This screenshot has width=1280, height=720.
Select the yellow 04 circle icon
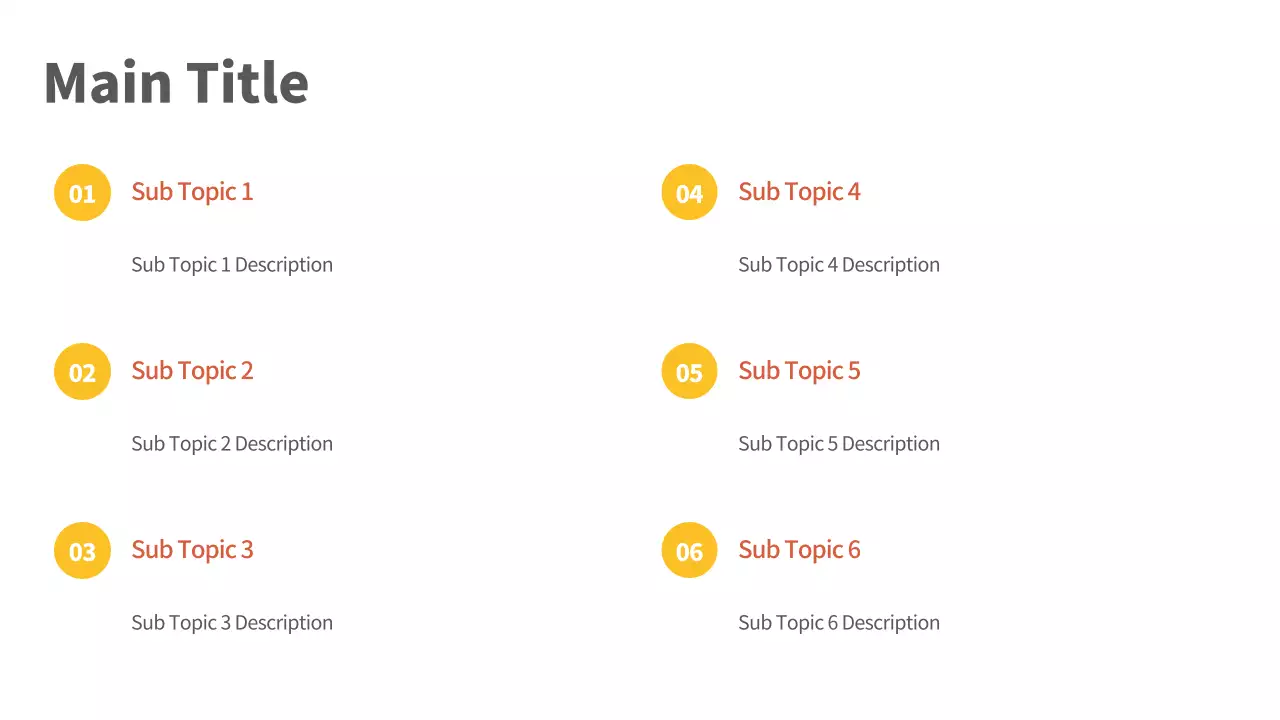[689, 193]
